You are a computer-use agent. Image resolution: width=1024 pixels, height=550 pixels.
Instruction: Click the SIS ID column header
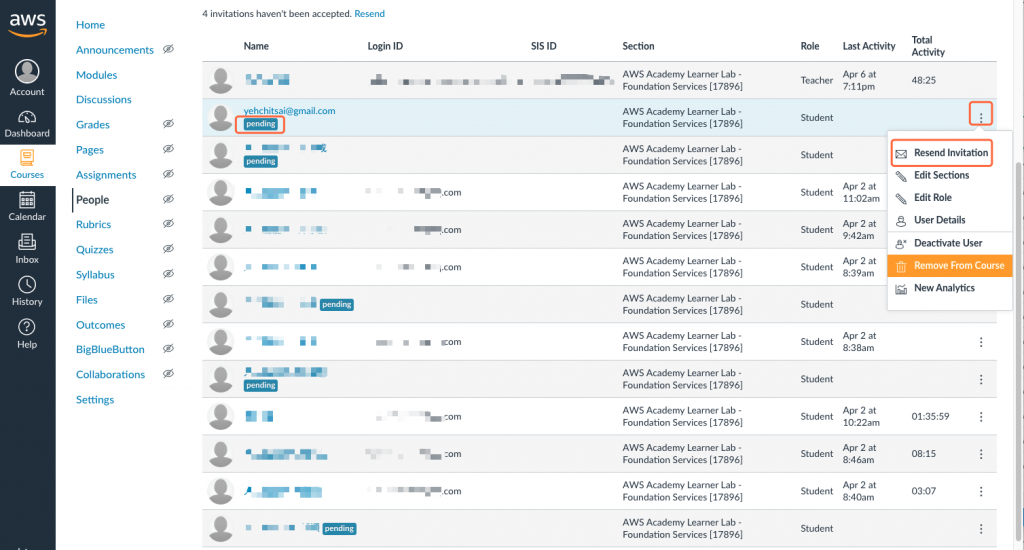(x=543, y=46)
